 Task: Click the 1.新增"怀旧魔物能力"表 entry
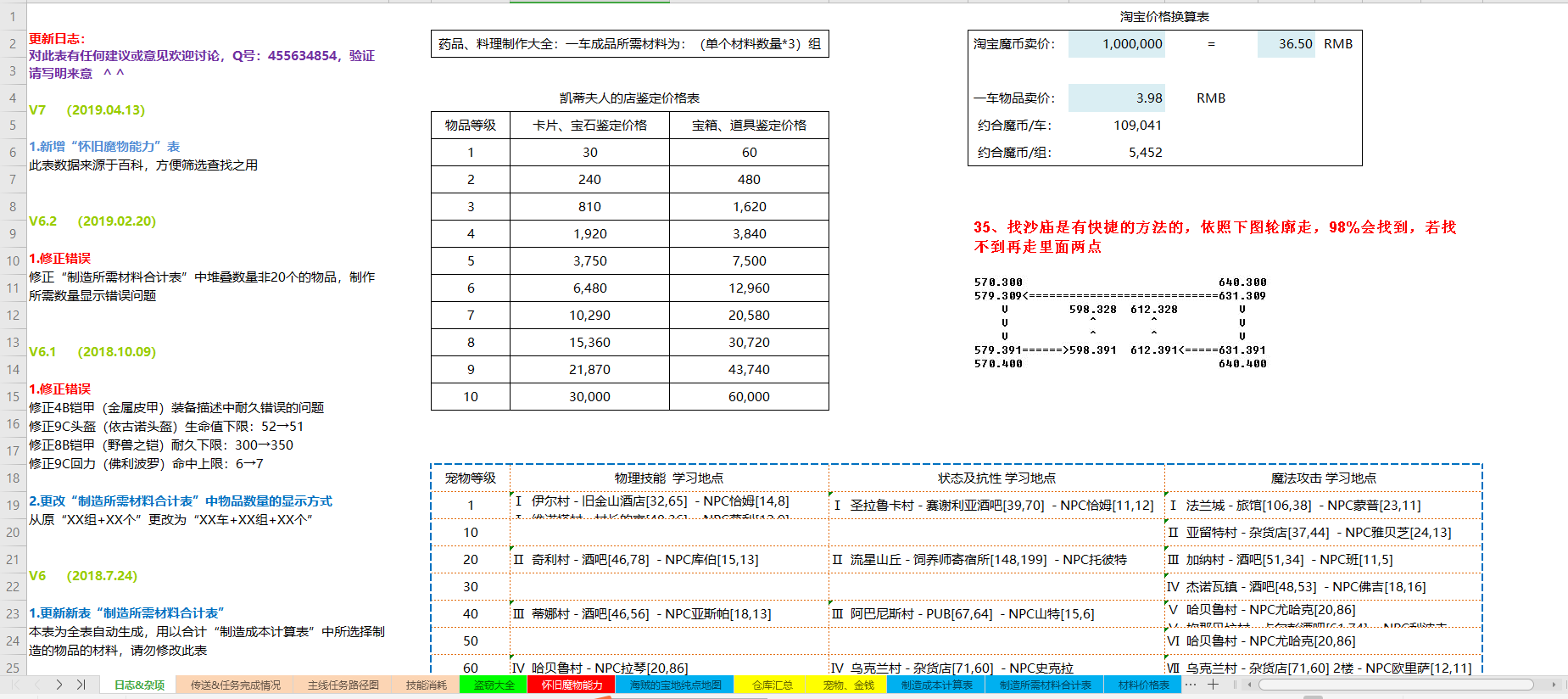pyautogui.click(x=104, y=147)
